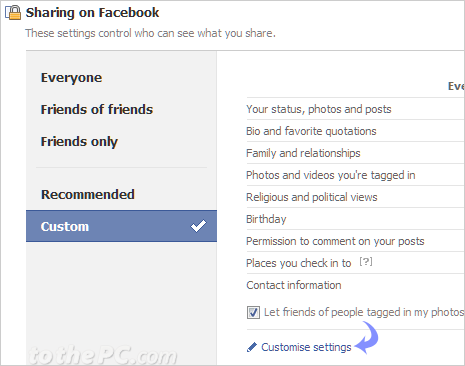Click the Your status, photos and posts row
The width and height of the screenshot is (465, 366).
(x=355, y=109)
